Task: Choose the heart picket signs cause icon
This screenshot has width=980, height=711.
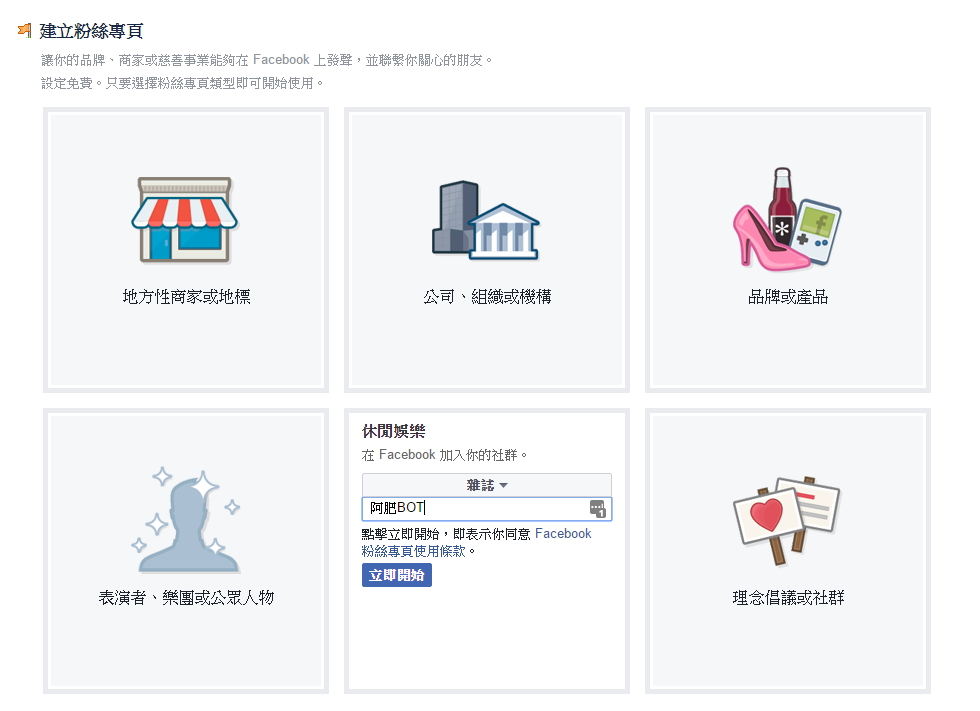Action: 787,520
